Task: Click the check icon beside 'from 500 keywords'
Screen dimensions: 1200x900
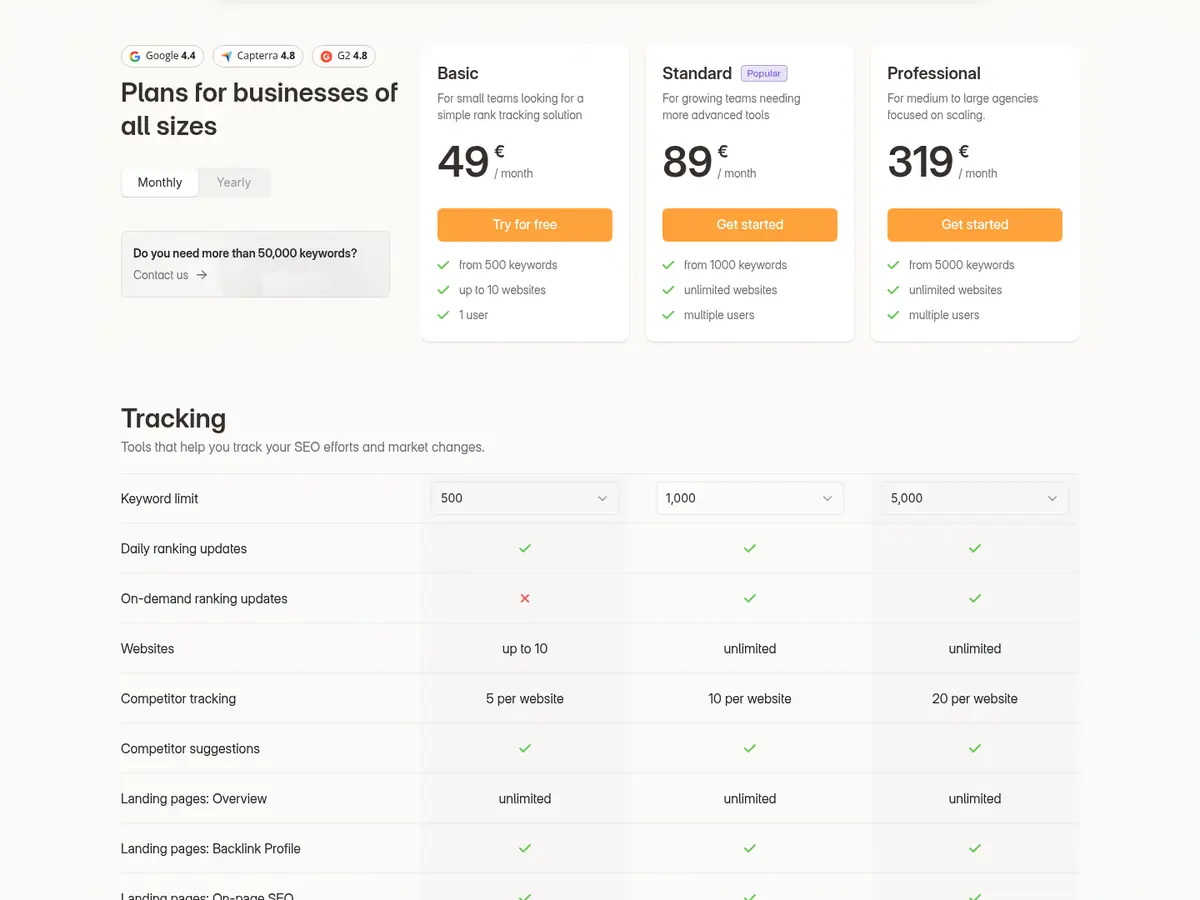Action: point(443,265)
